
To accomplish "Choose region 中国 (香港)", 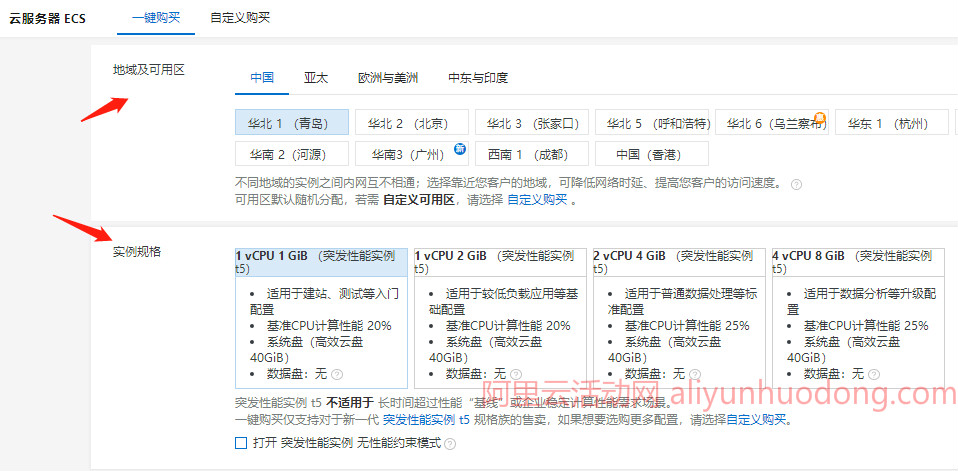I will click(652, 154).
